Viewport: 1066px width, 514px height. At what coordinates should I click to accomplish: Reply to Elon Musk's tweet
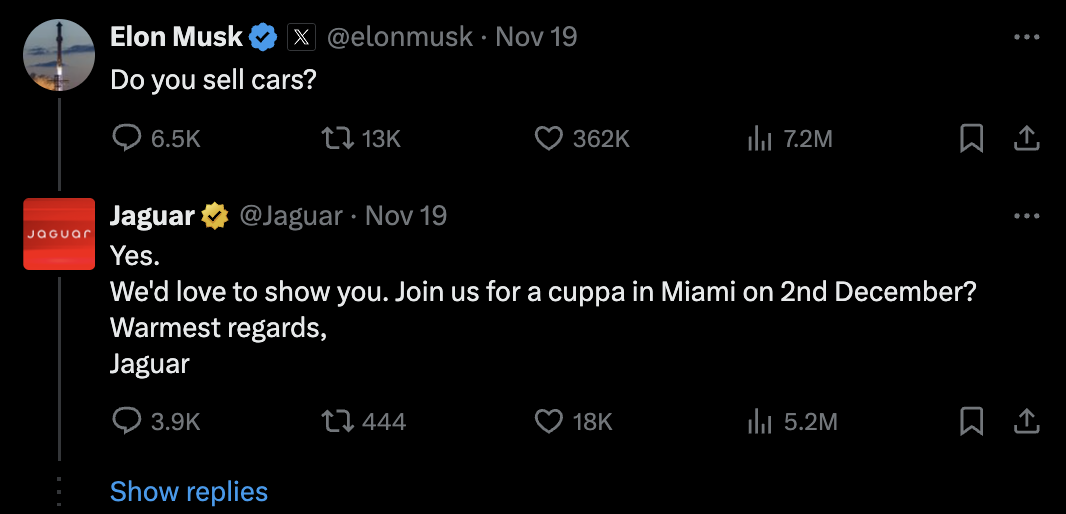click(126, 139)
